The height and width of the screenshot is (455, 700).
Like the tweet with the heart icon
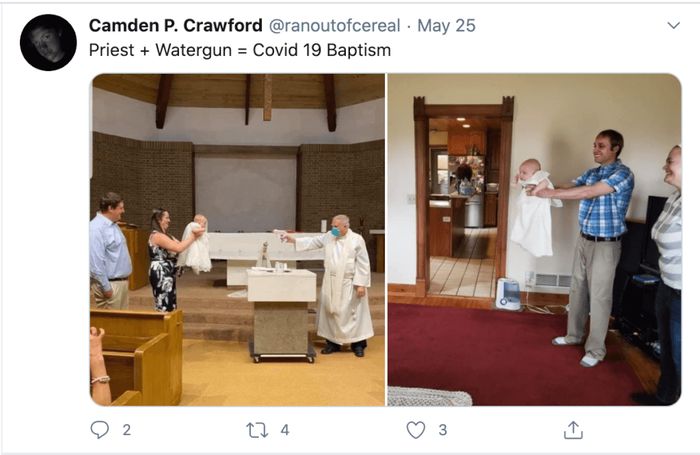[416, 430]
